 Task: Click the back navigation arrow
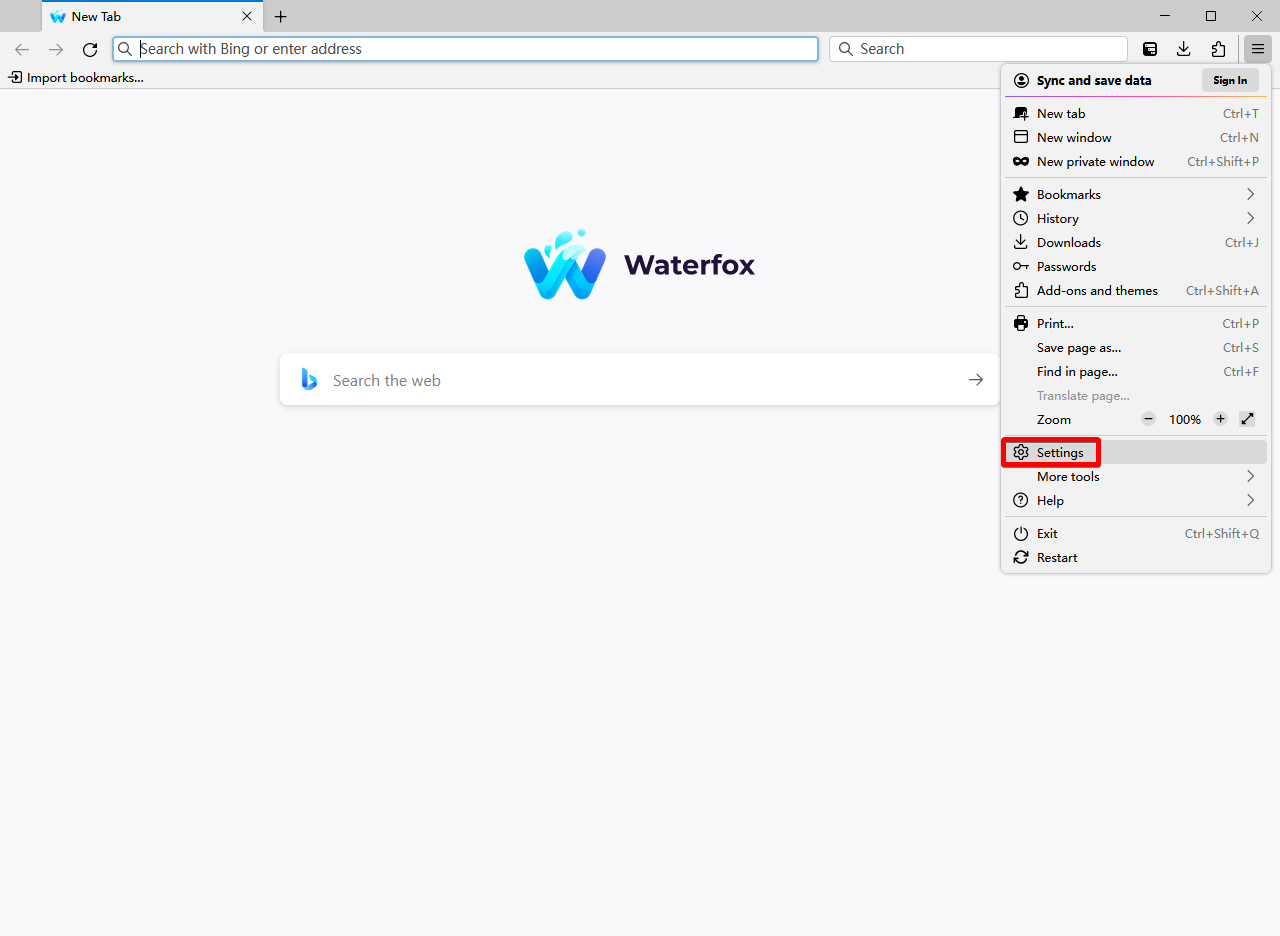click(x=22, y=49)
